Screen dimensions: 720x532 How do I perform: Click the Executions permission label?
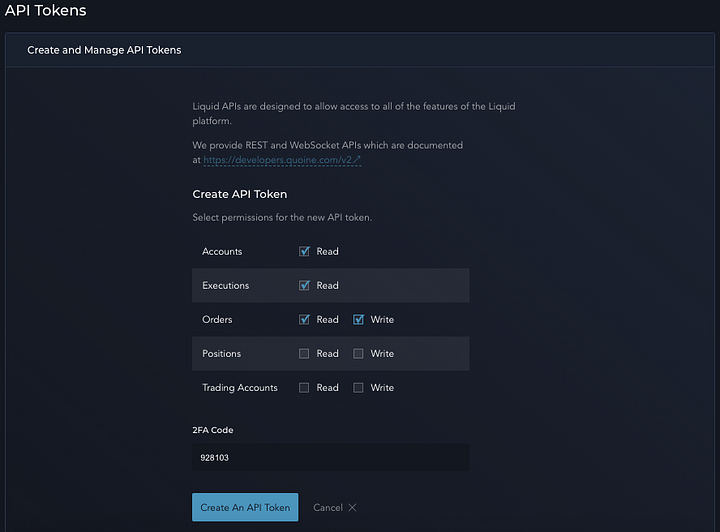coord(225,286)
